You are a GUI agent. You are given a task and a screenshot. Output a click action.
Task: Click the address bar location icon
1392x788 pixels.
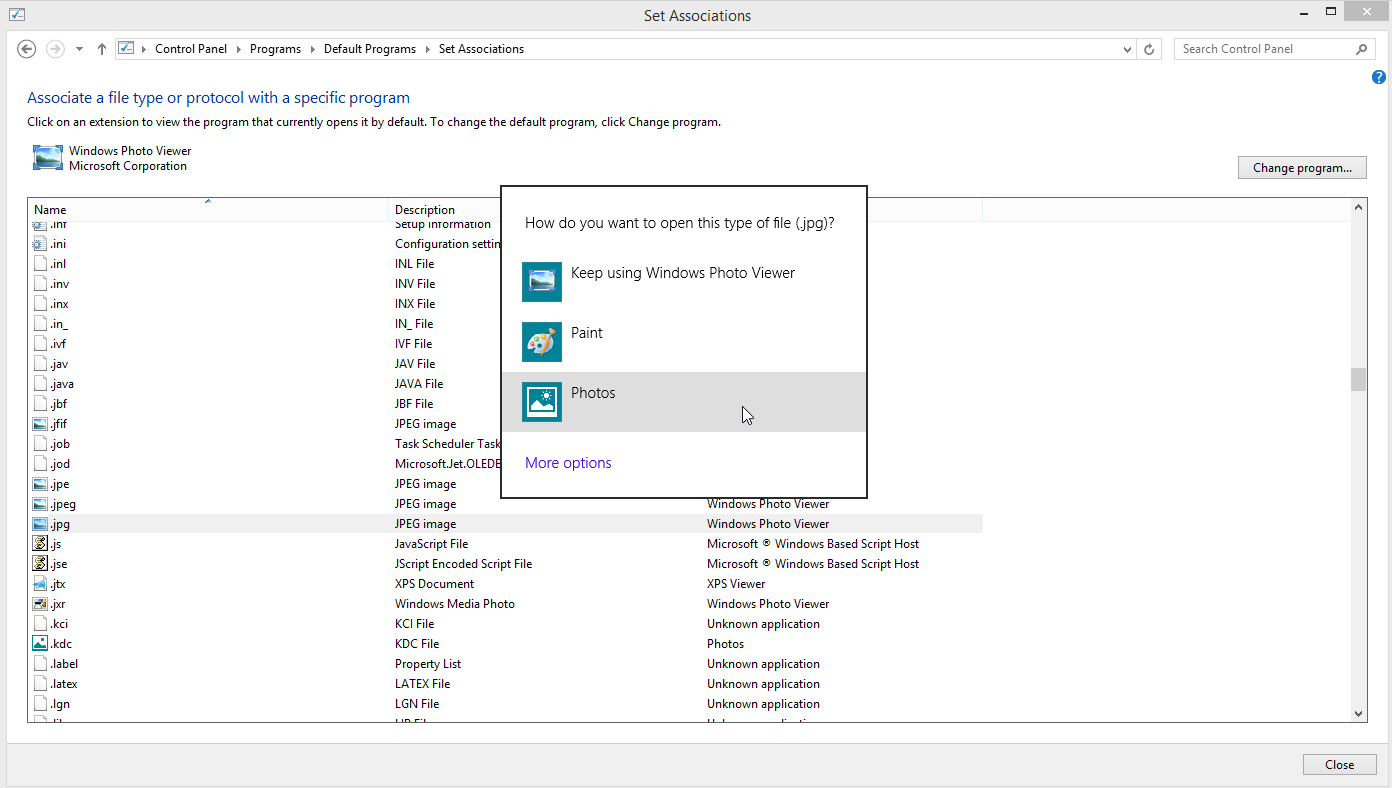tap(126, 48)
